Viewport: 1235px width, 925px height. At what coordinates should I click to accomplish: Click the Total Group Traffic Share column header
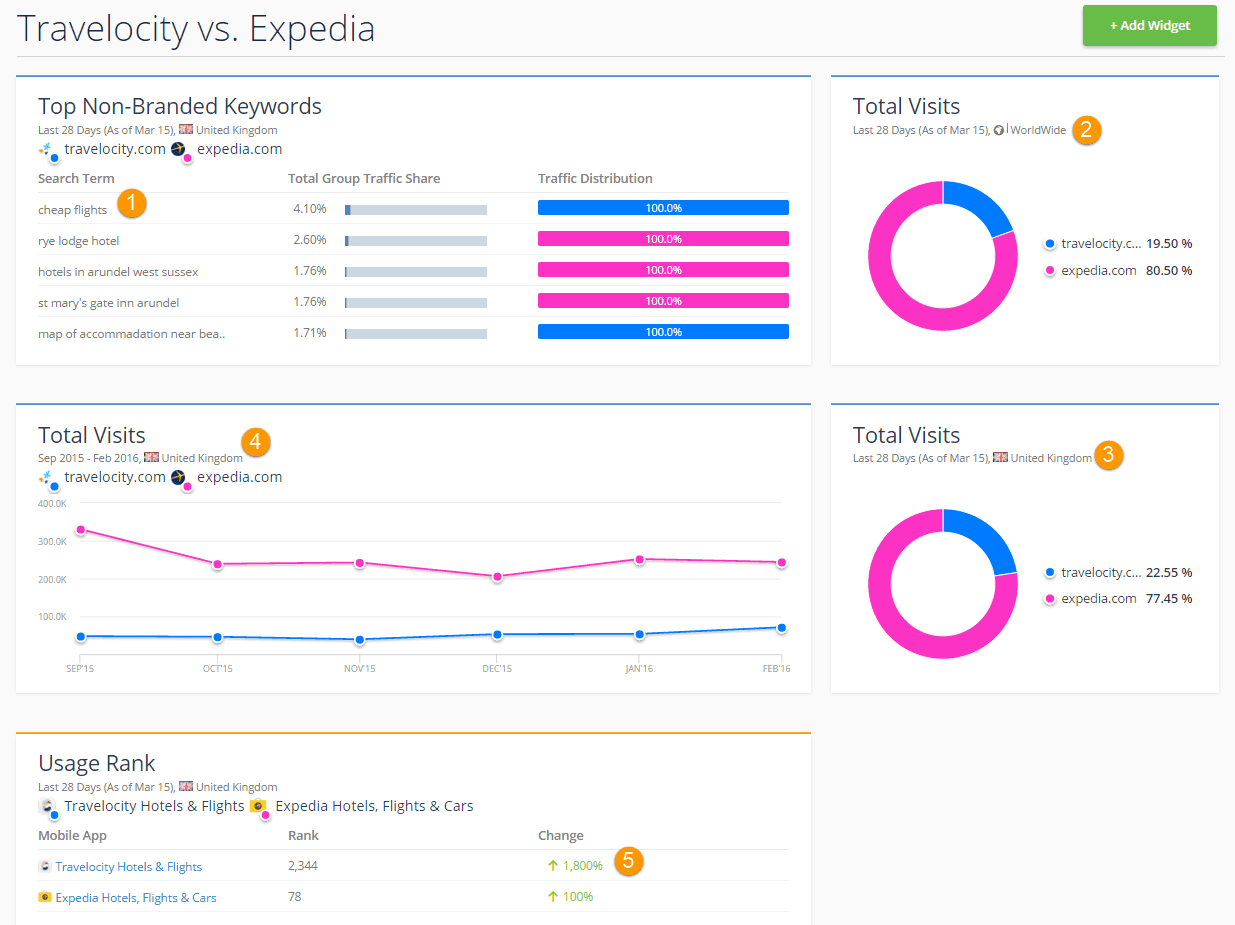click(364, 179)
